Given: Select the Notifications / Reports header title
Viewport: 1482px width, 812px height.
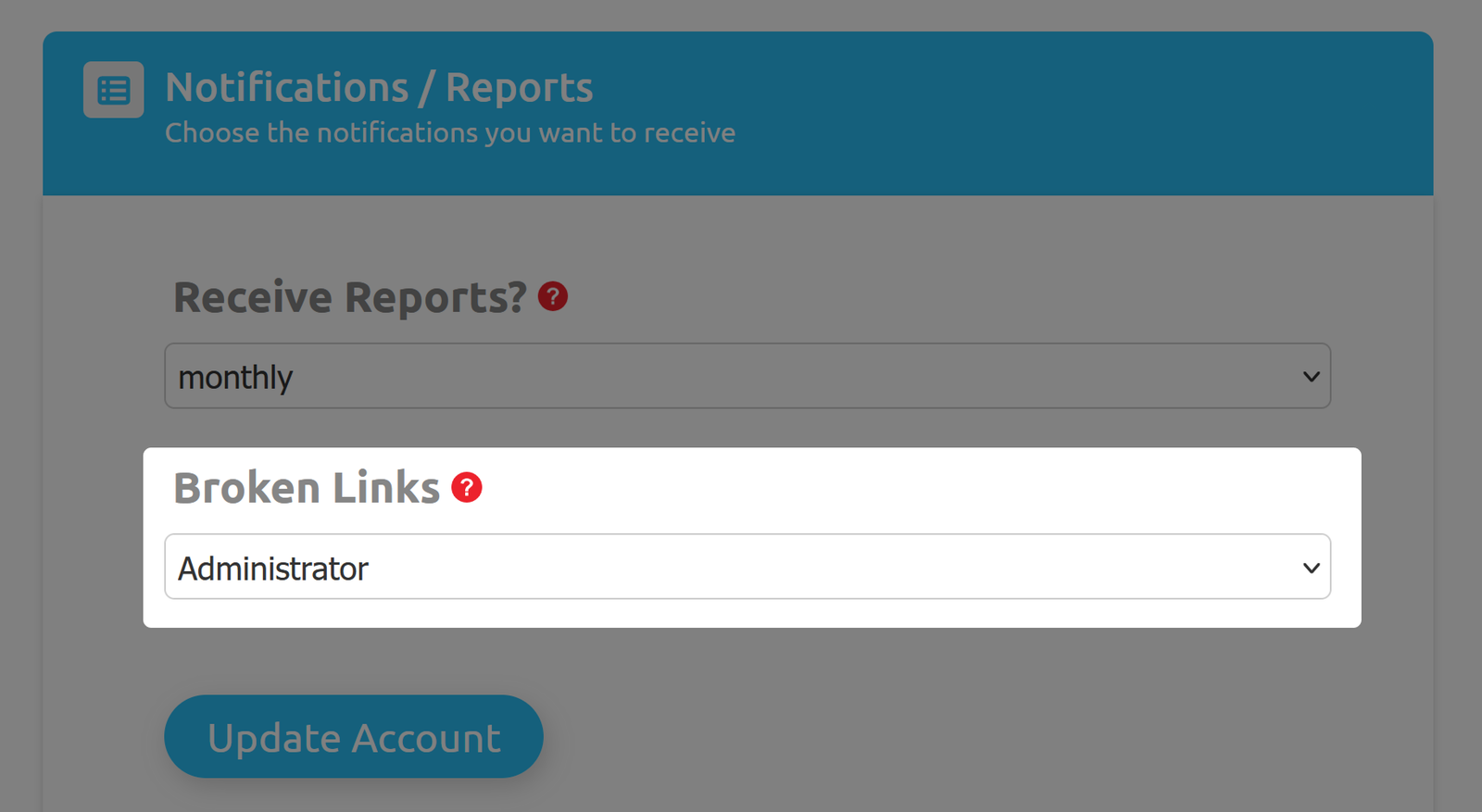Looking at the screenshot, I should pos(379,86).
